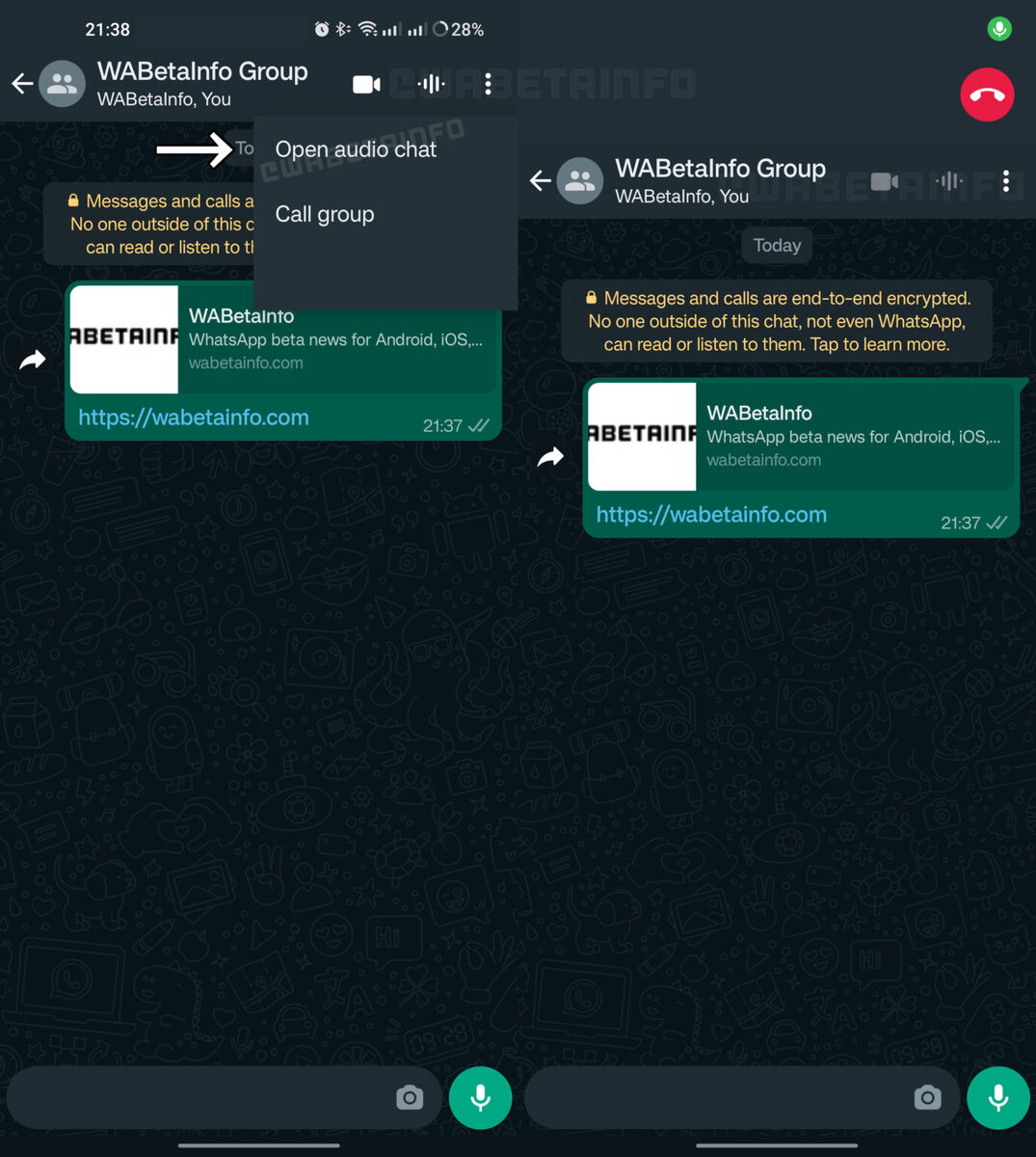Tap the video call icon in right screen
Image resolution: width=1036 pixels, height=1157 pixels.
(x=885, y=181)
